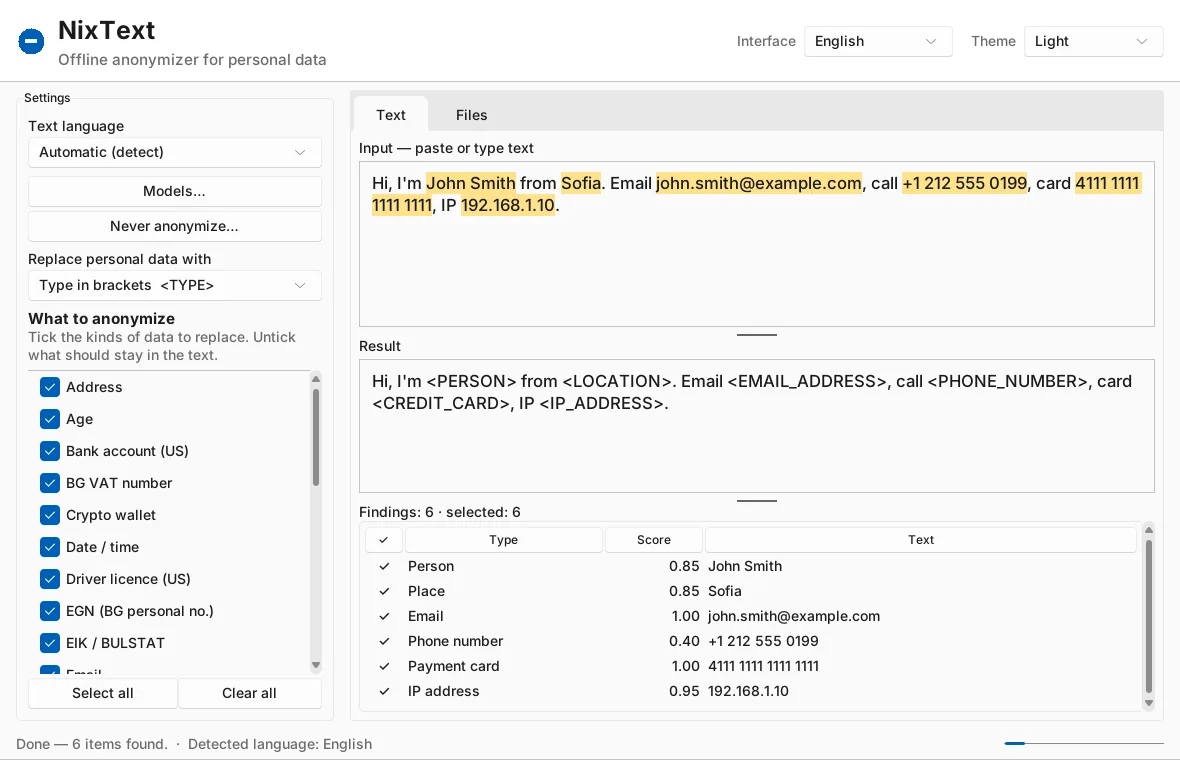Click the Models... button
Image resolution: width=1180 pixels, height=760 pixels.
click(175, 191)
